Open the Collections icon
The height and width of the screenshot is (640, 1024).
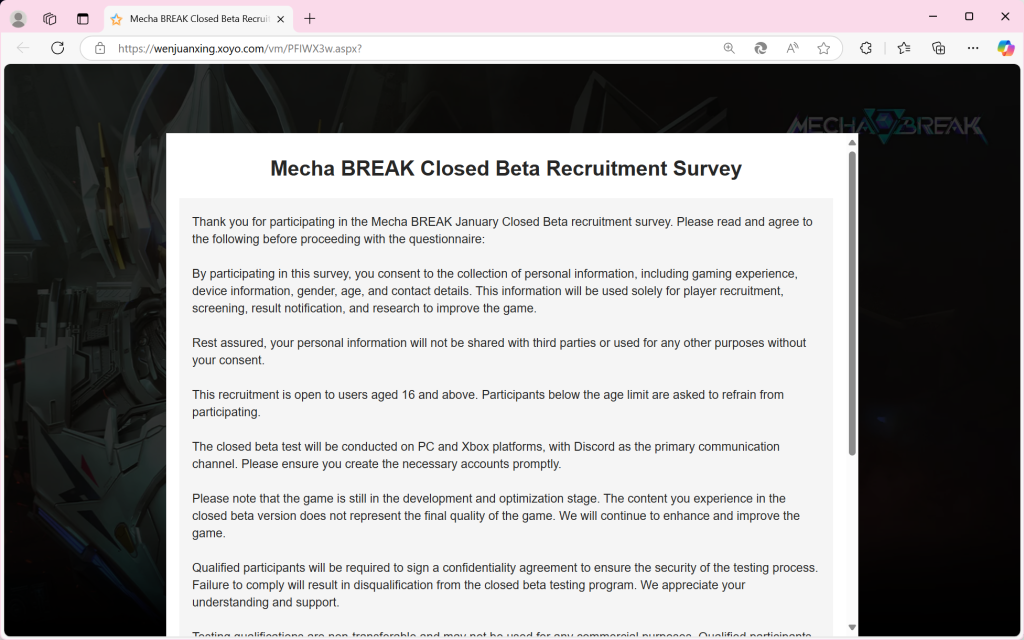point(938,48)
